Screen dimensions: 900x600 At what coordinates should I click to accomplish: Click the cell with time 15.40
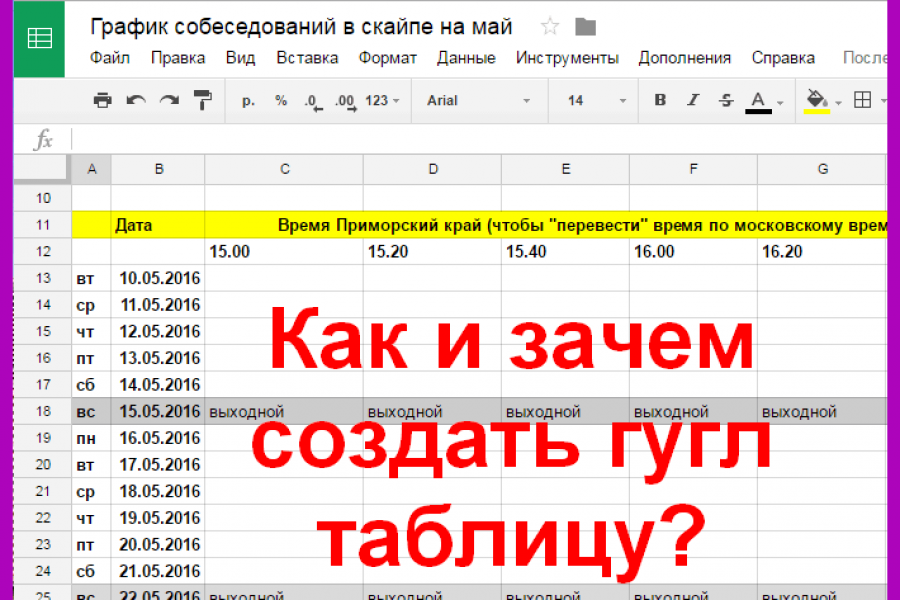click(565, 251)
